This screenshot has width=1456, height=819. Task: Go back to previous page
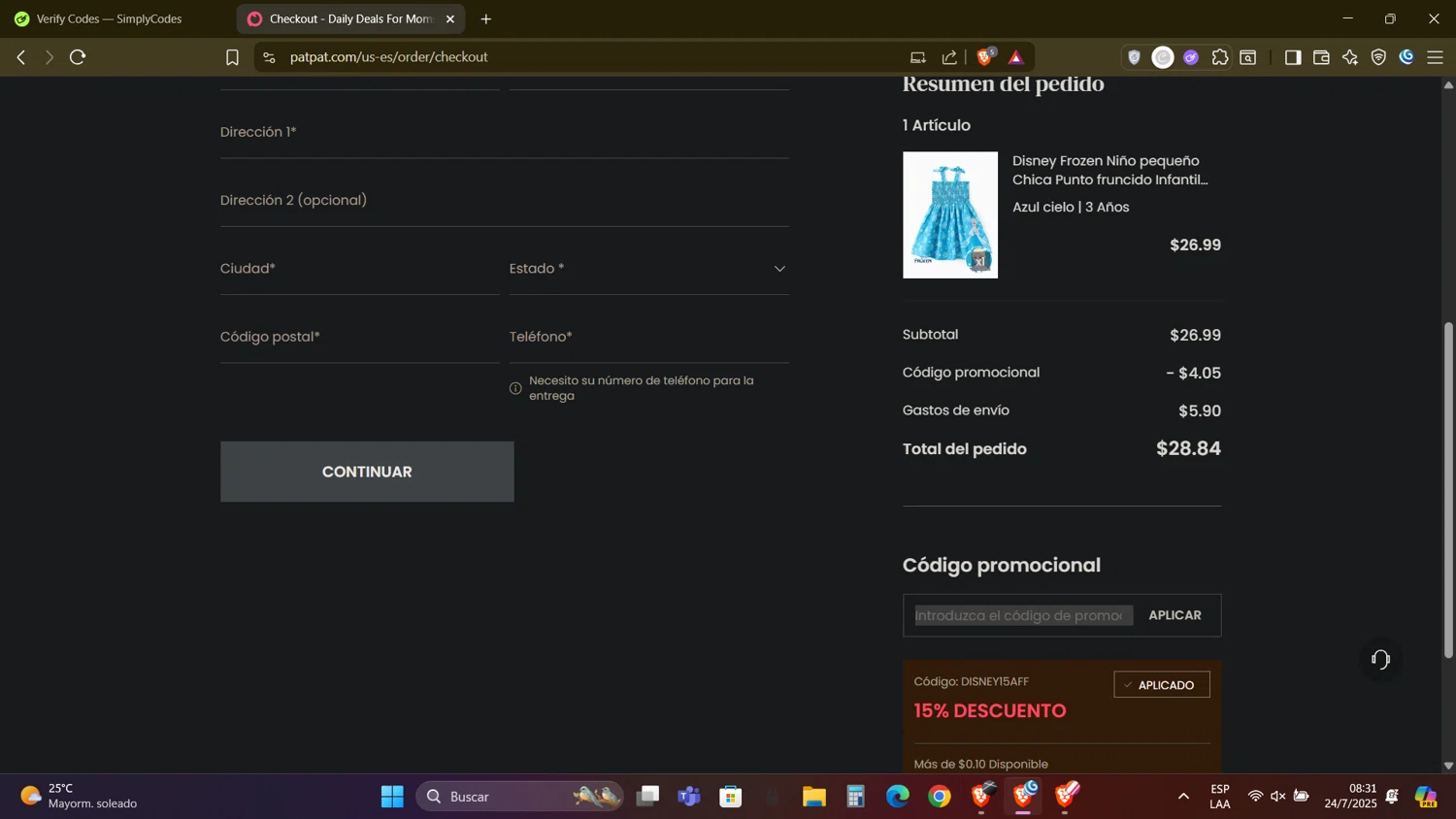tap(21, 57)
